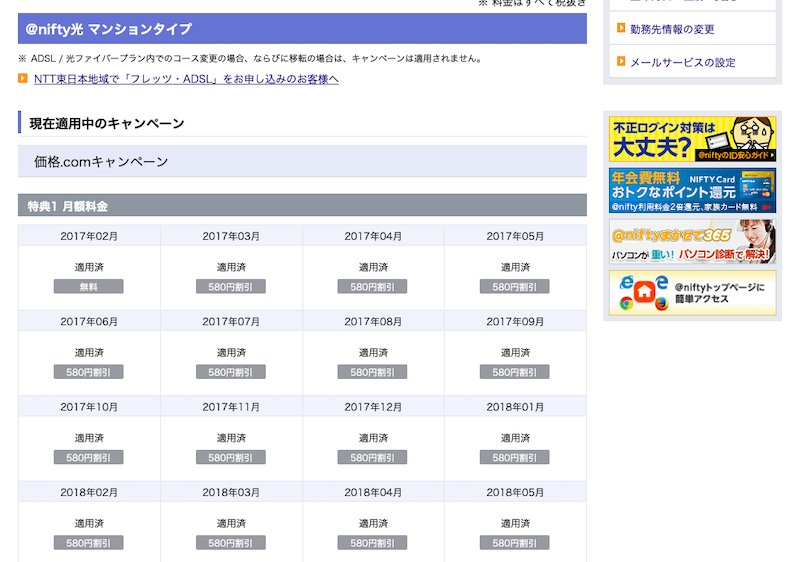The width and height of the screenshot is (800, 562).
Task: Click the 580円割引 badge under 2017年04月
Action: pos(372,287)
